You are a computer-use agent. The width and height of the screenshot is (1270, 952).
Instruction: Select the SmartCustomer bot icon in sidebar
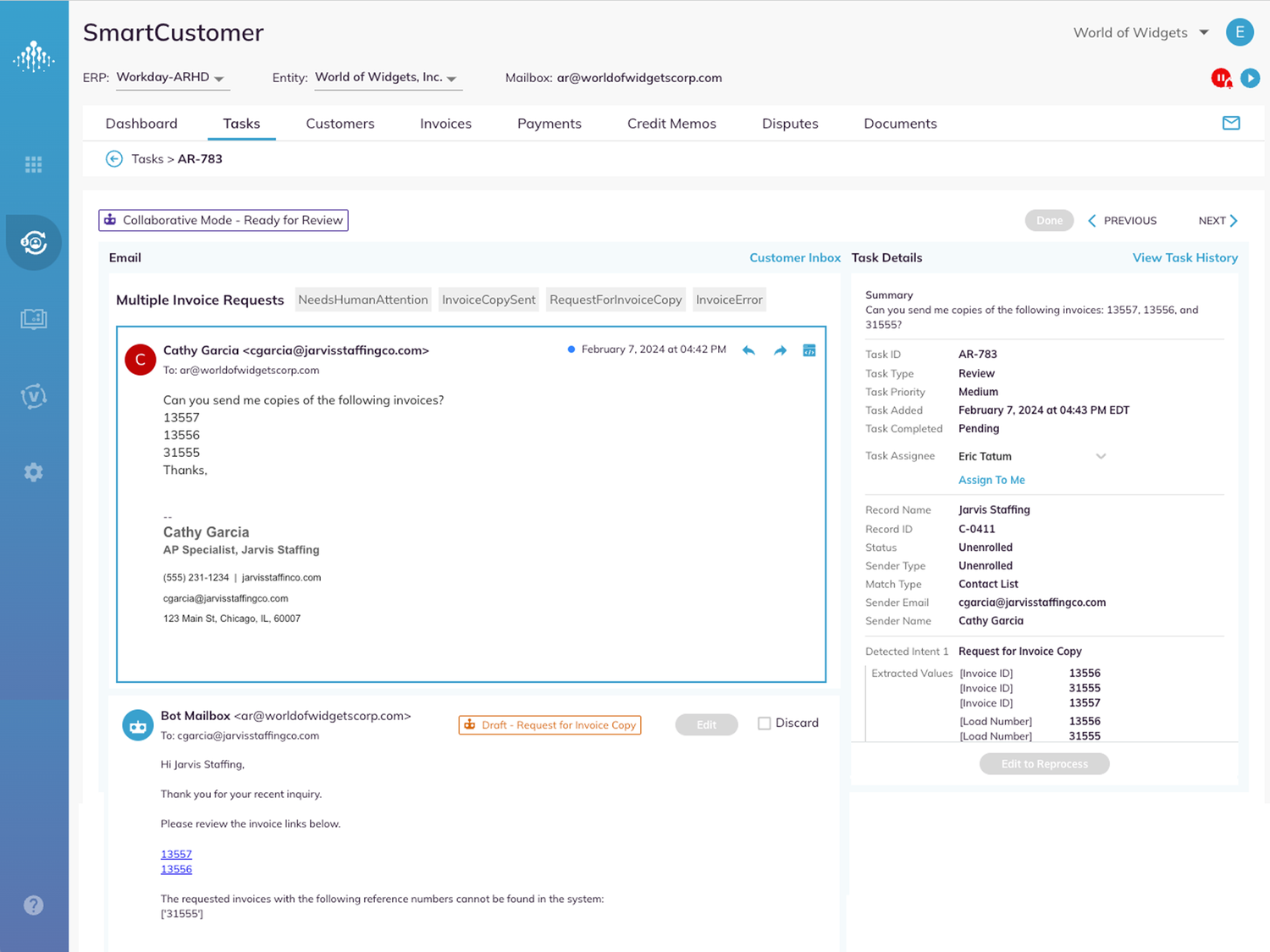[34, 243]
